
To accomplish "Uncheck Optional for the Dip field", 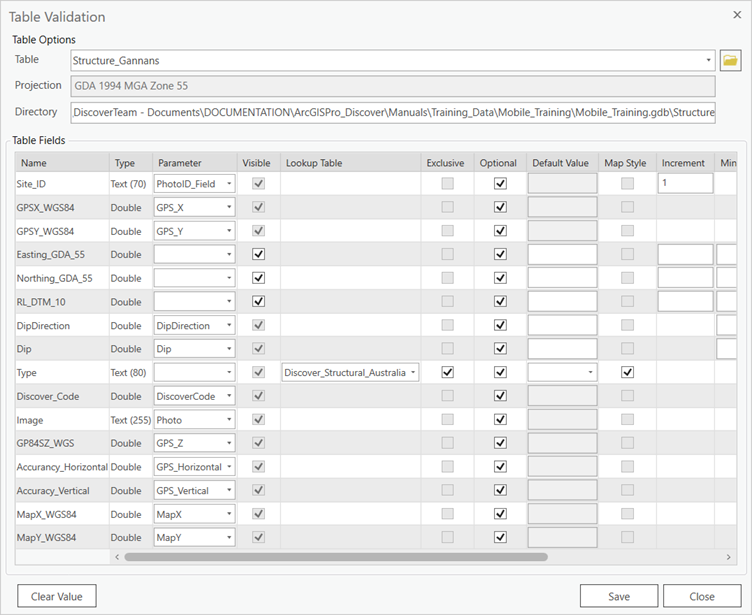I will [x=500, y=349].
